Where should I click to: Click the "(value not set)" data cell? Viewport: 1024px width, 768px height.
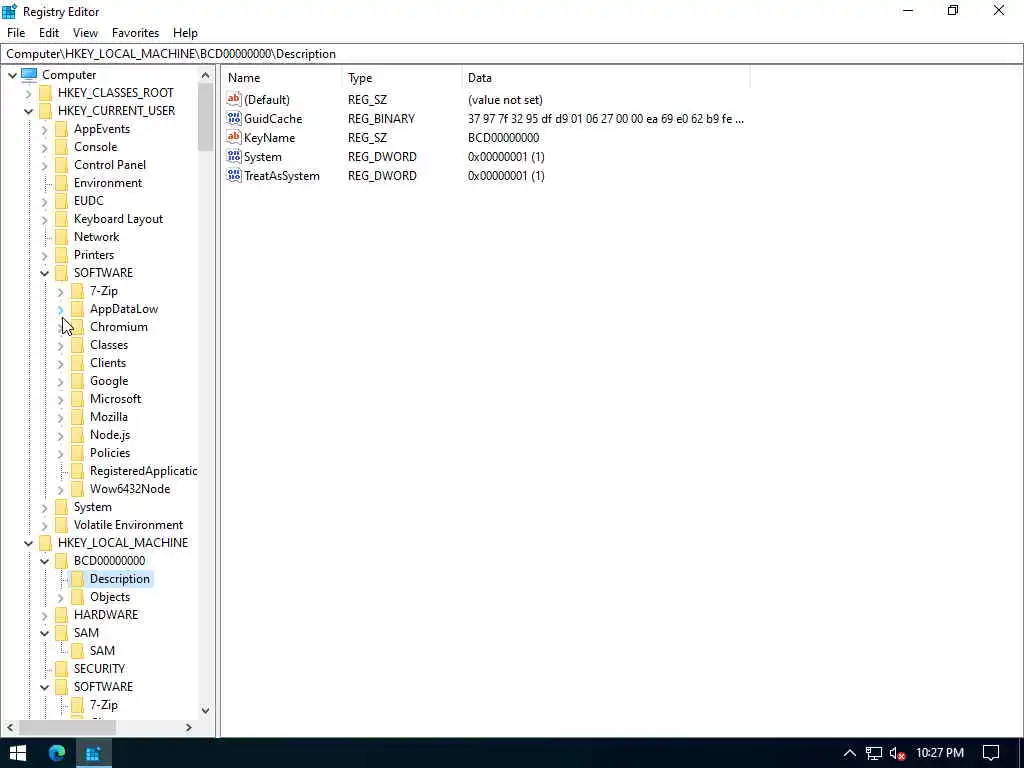[505, 100]
